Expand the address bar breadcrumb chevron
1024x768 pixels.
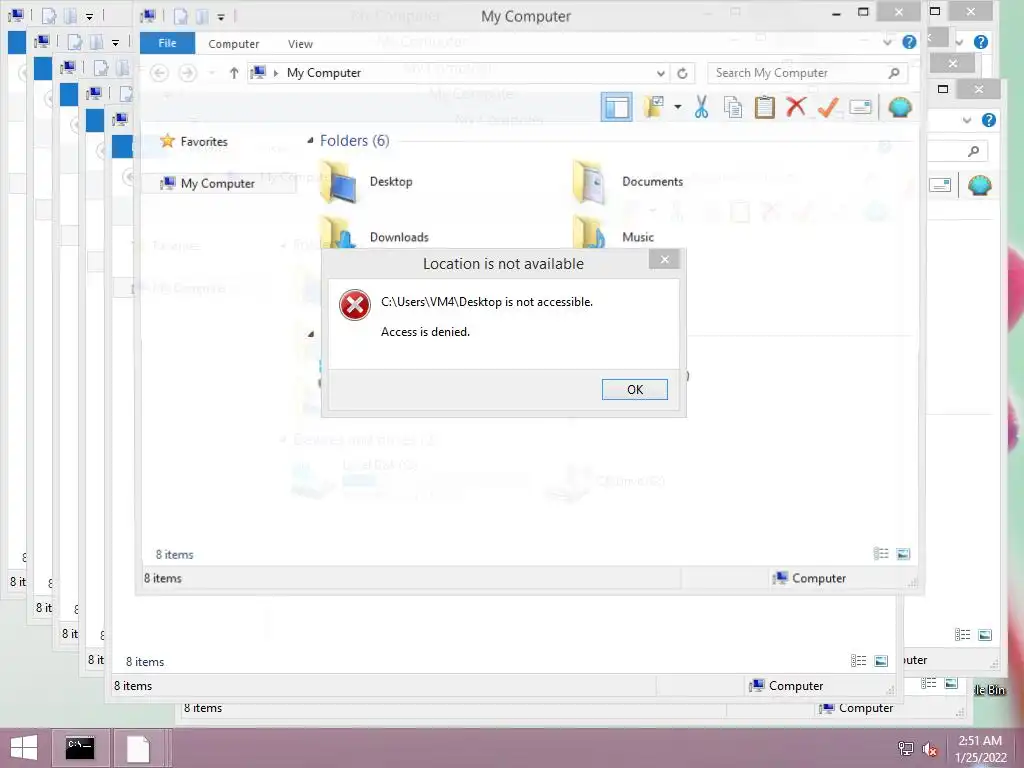point(276,72)
